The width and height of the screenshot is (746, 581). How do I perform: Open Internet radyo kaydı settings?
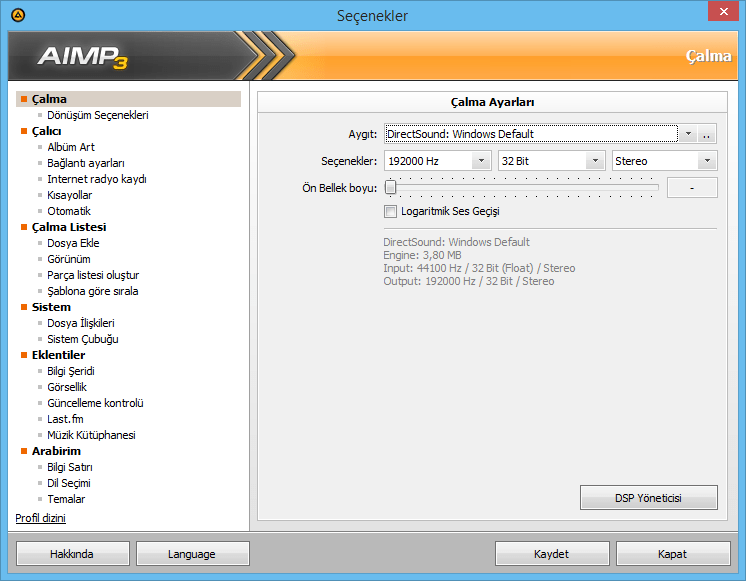pos(97,179)
